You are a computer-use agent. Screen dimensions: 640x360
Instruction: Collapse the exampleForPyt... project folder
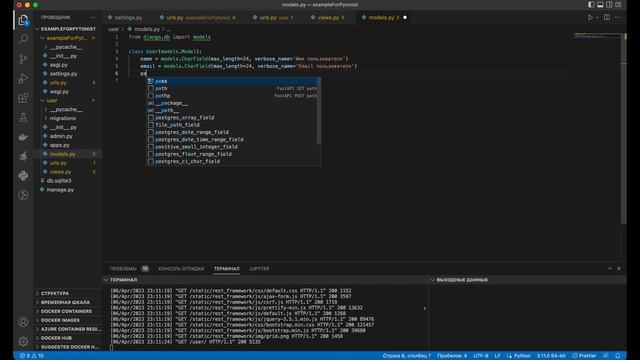pyautogui.click(x=68, y=38)
